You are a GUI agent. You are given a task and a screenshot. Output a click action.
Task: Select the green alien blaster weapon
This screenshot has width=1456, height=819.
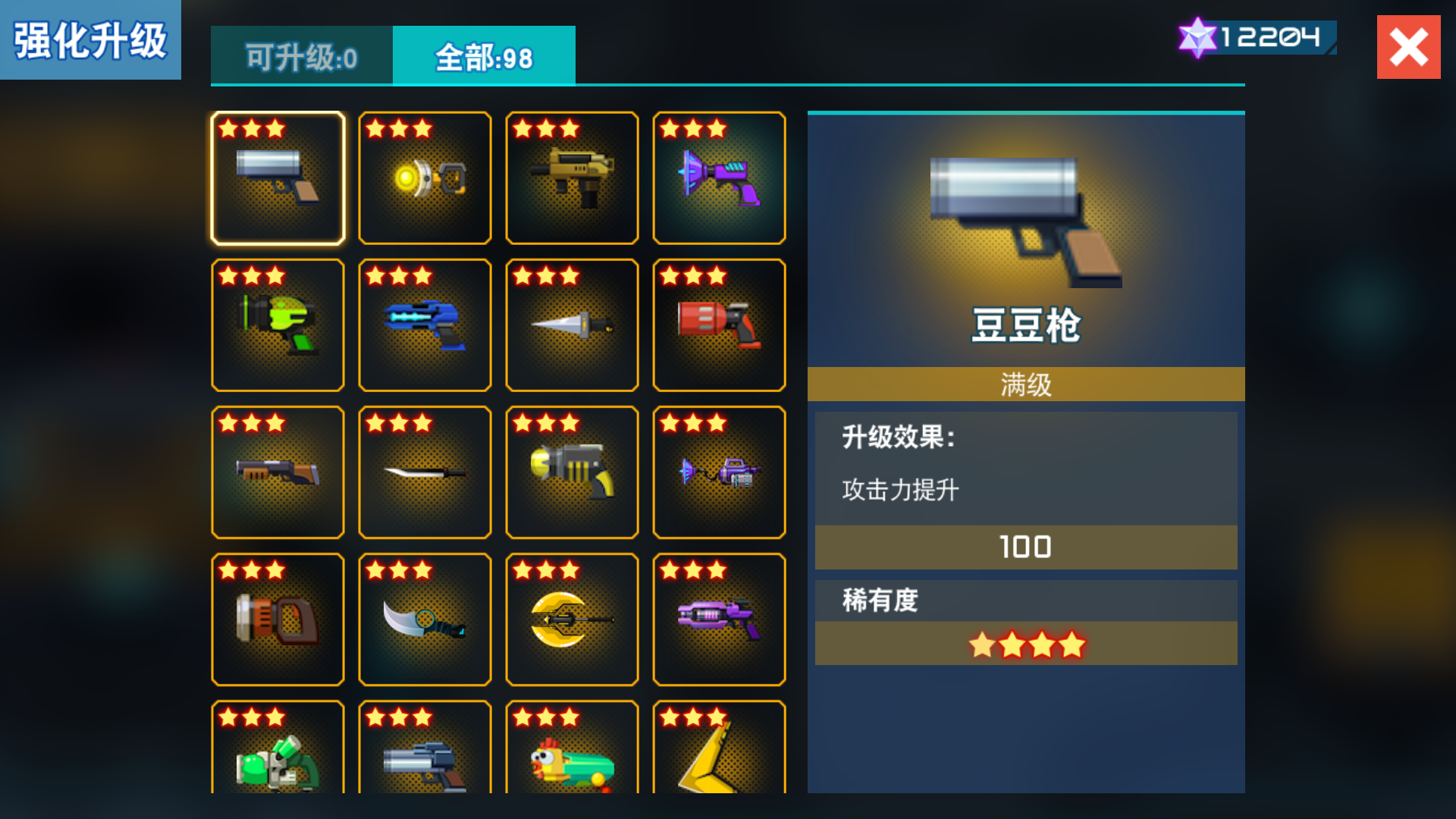click(x=278, y=325)
